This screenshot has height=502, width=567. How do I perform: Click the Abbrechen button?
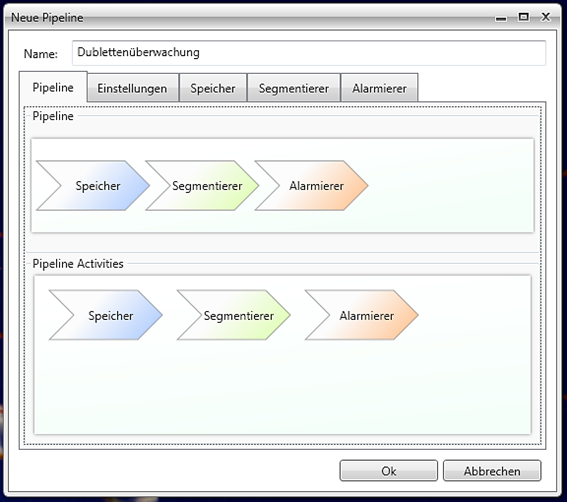(492, 471)
